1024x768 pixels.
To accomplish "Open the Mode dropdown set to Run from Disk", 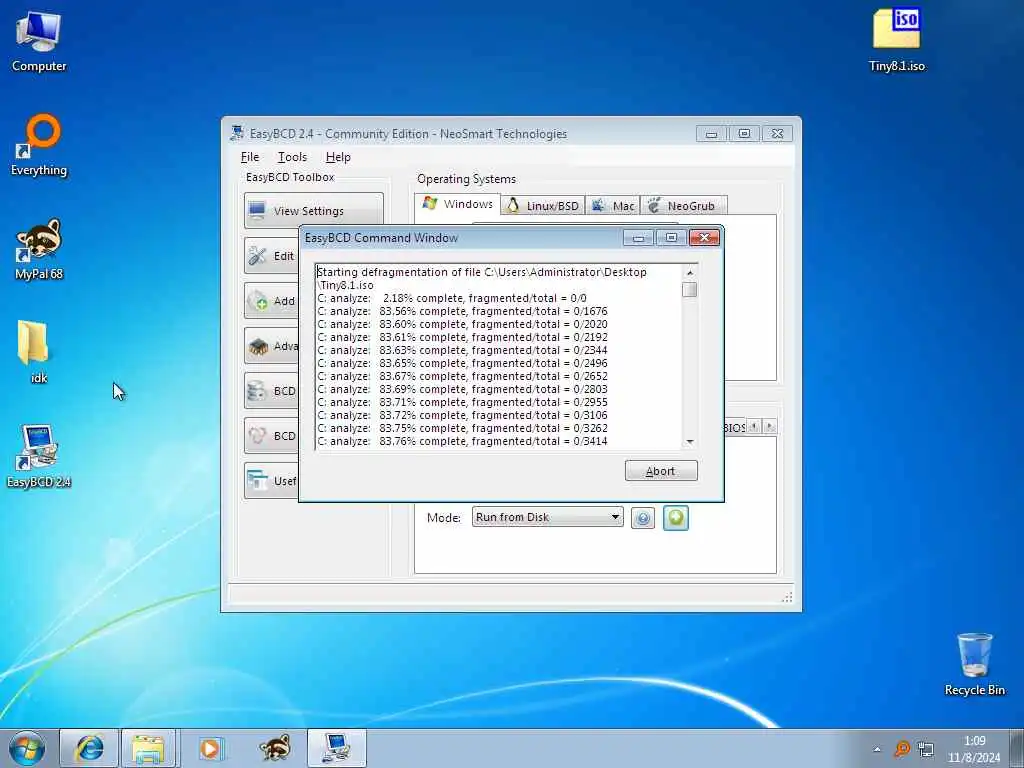I will 547,517.
